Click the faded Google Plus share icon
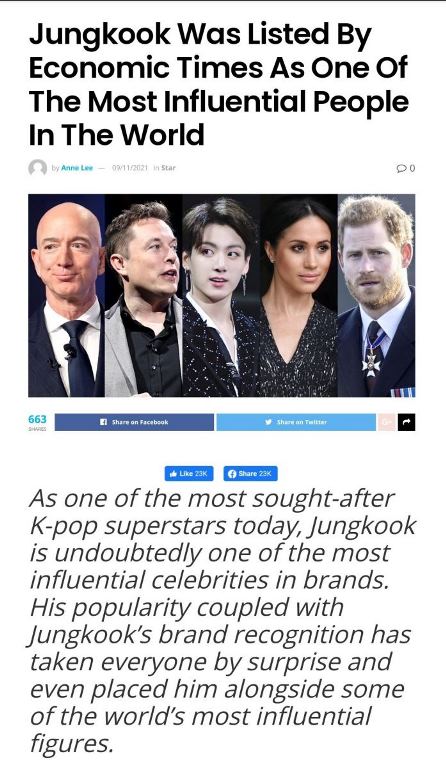This screenshot has height=768, width=446. click(386, 422)
